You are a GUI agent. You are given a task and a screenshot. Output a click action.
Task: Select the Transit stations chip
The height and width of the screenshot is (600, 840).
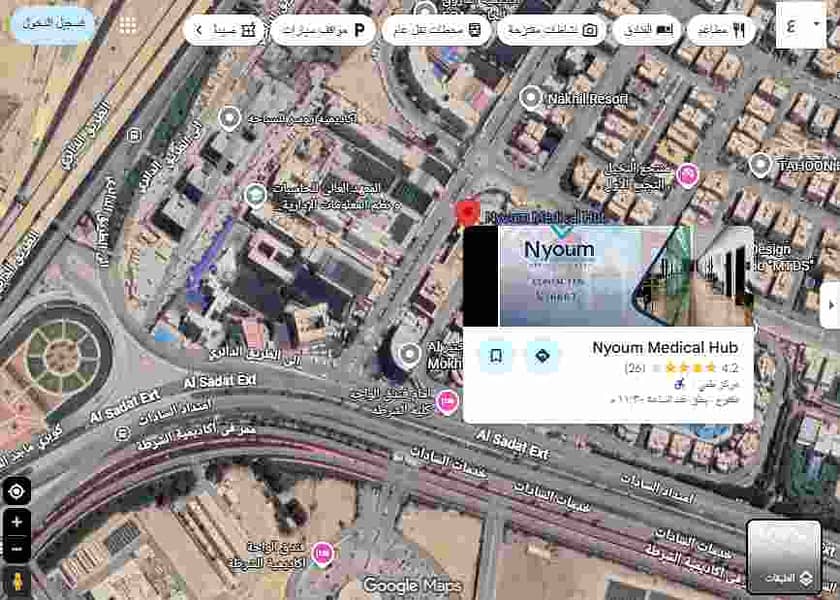pyautogui.click(x=437, y=30)
